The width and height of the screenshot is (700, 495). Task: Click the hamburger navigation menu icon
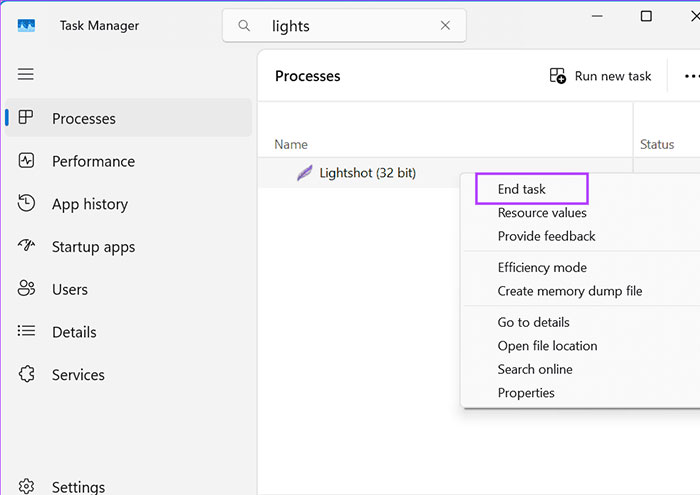point(26,74)
